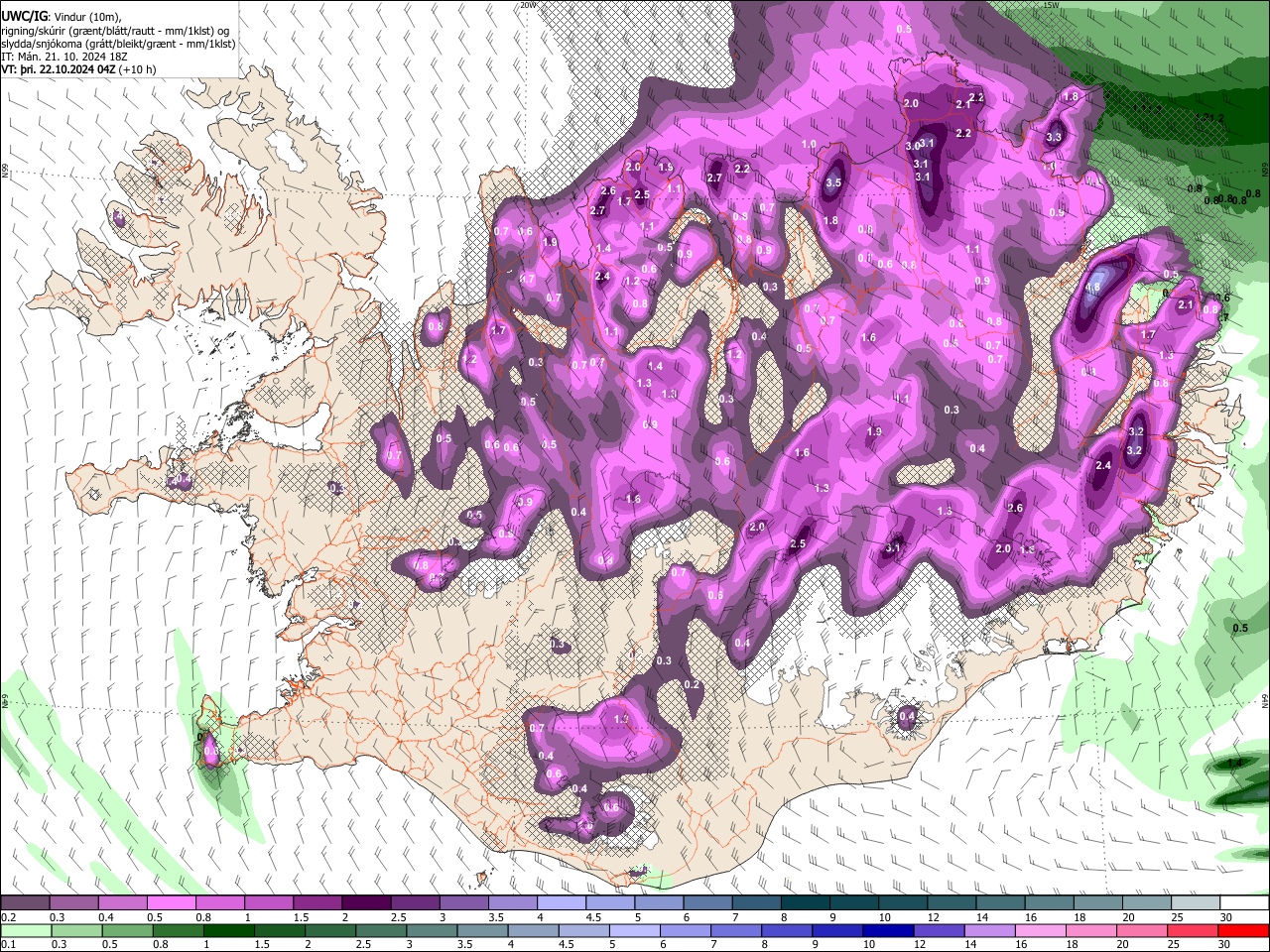Click the 15W longitude label
1270x952 pixels.
pyautogui.click(x=1051, y=5)
